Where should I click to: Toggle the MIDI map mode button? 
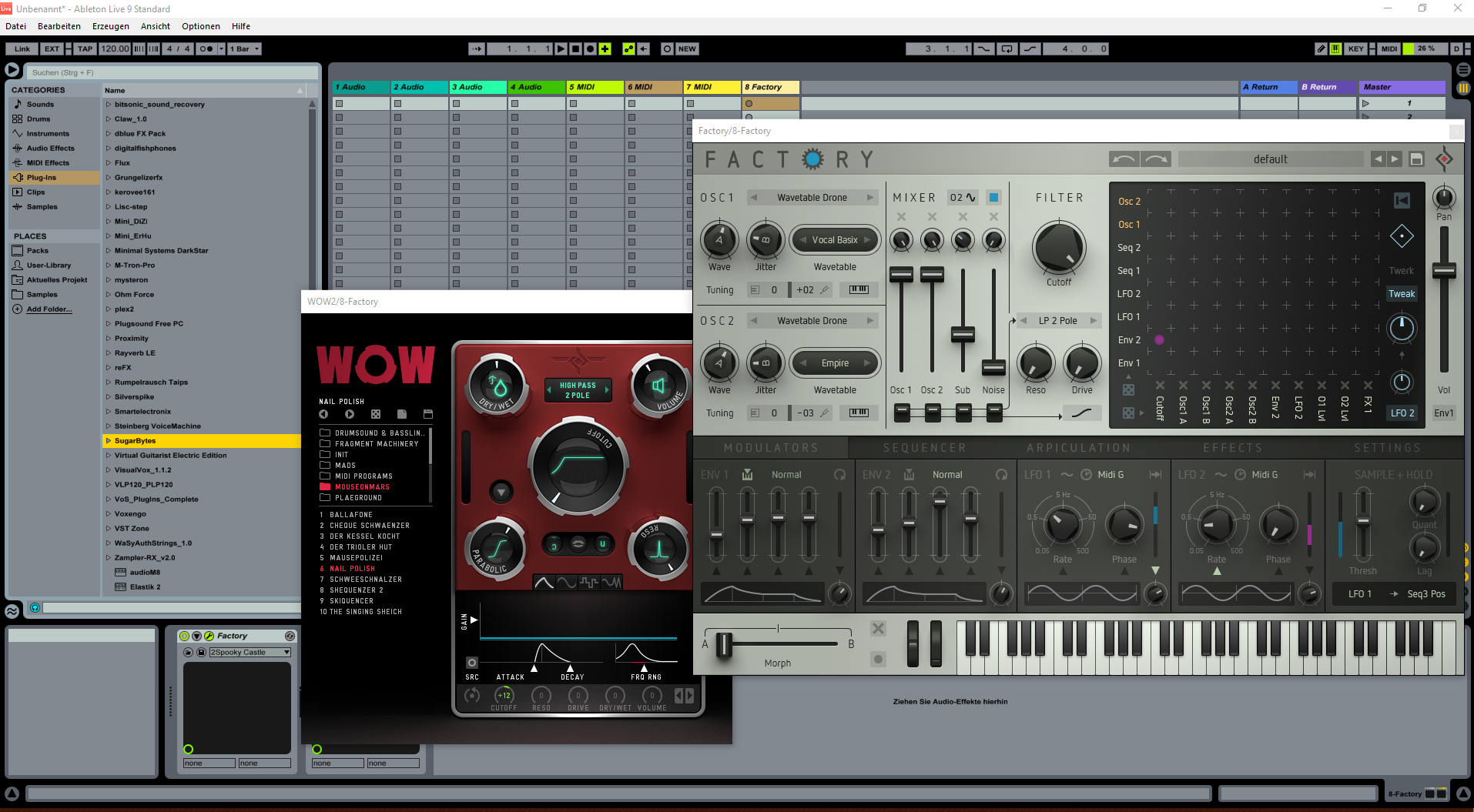(x=1389, y=48)
